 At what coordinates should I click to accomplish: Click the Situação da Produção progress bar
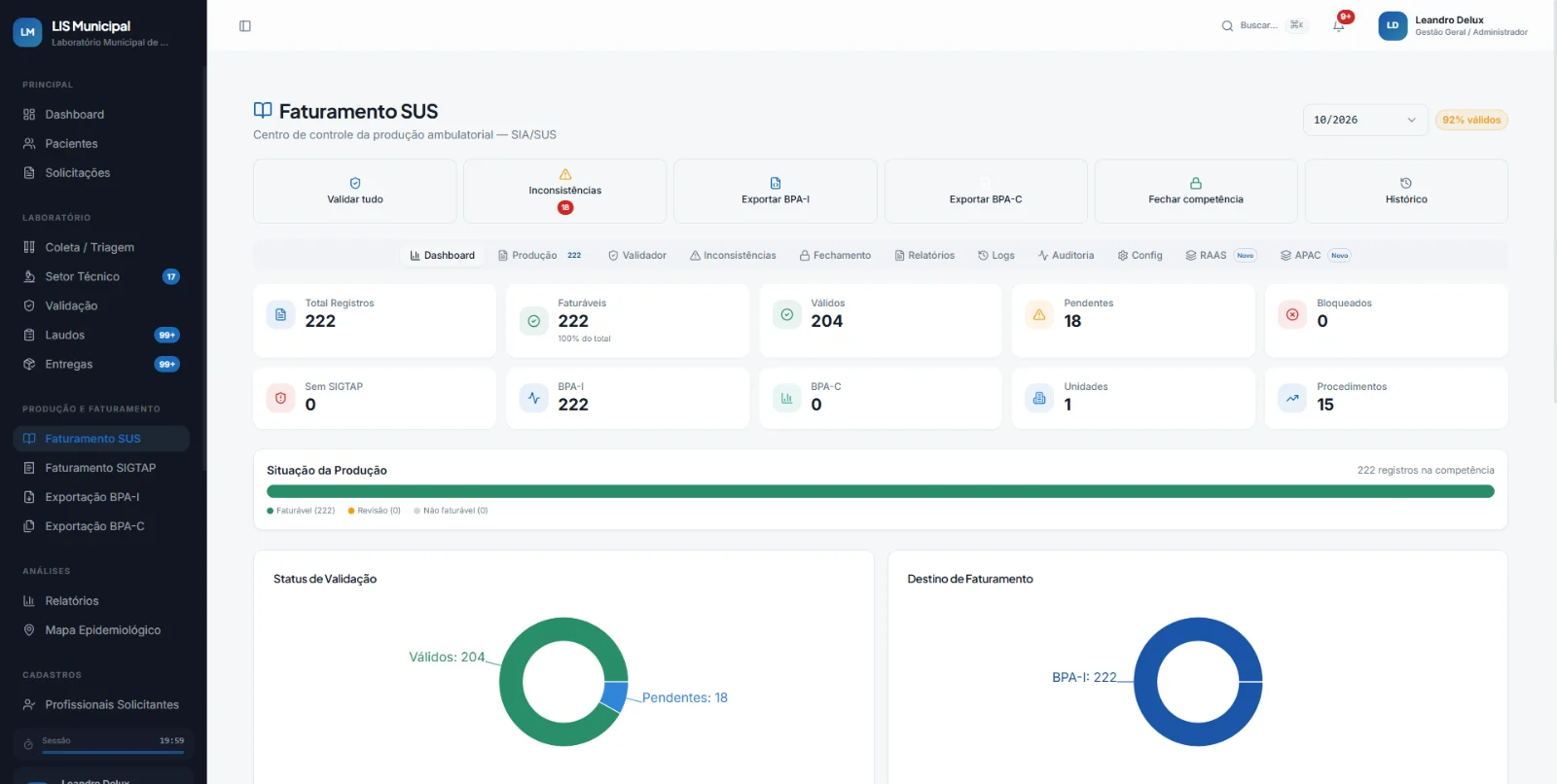coord(881,491)
